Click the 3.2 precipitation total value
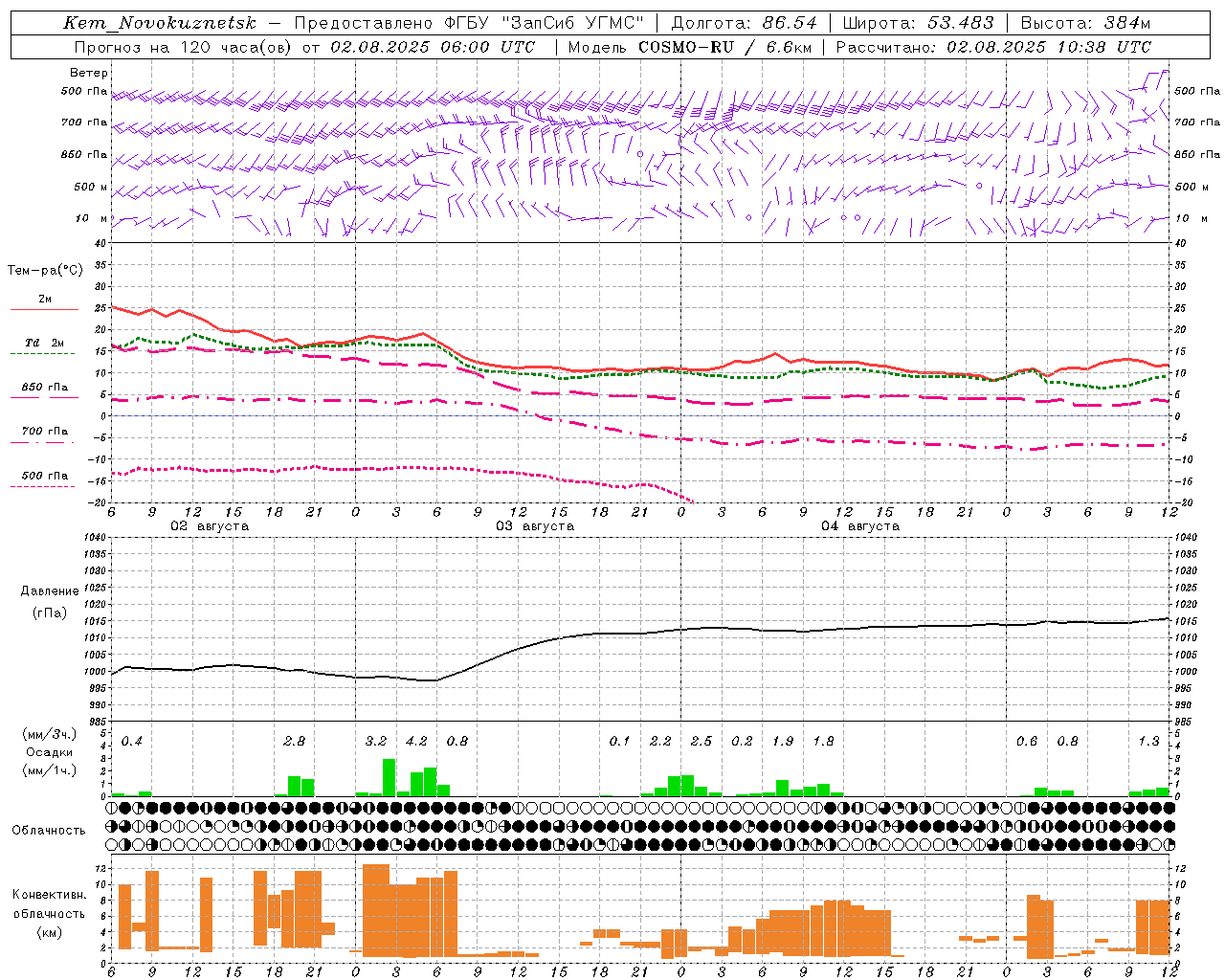The image size is (1225, 980). click(x=375, y=742)
